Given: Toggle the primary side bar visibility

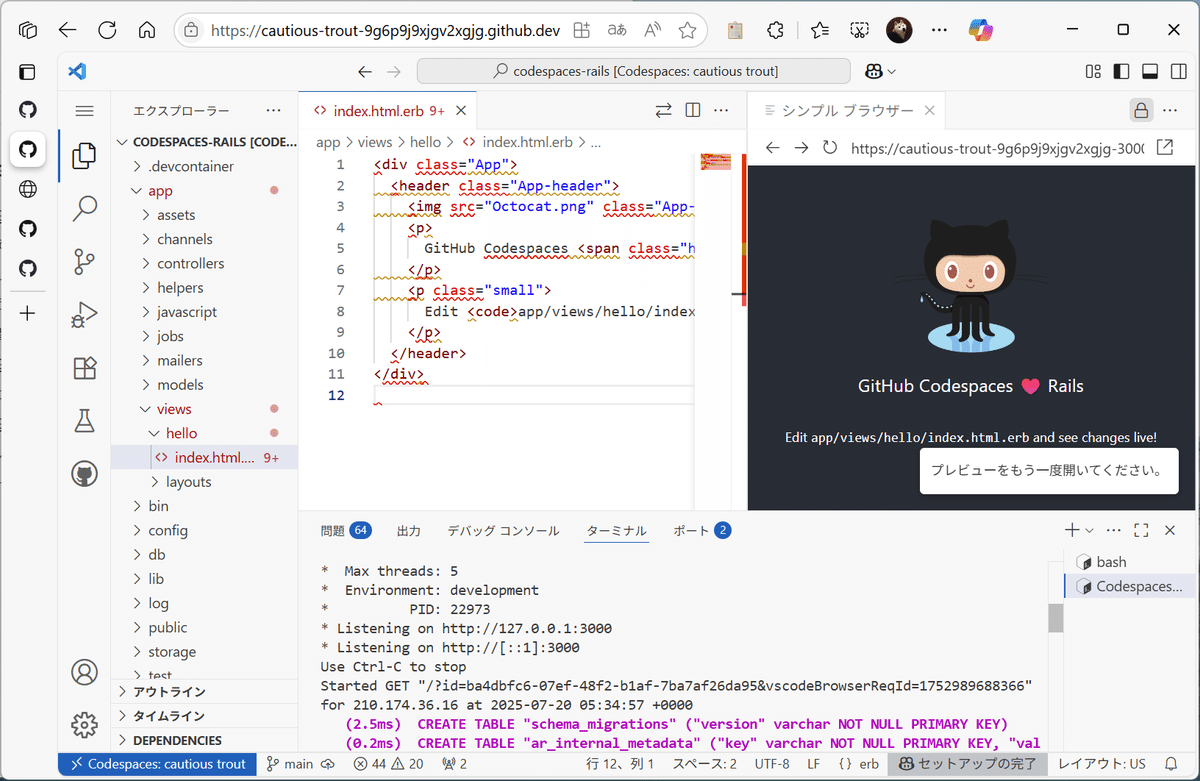Looking at the screenshot, I should point(1121,72).
